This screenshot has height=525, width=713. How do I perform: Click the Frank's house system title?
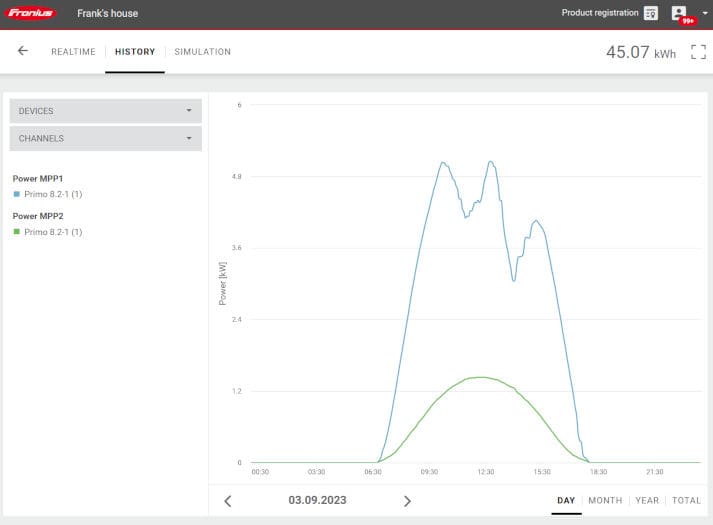107,13
